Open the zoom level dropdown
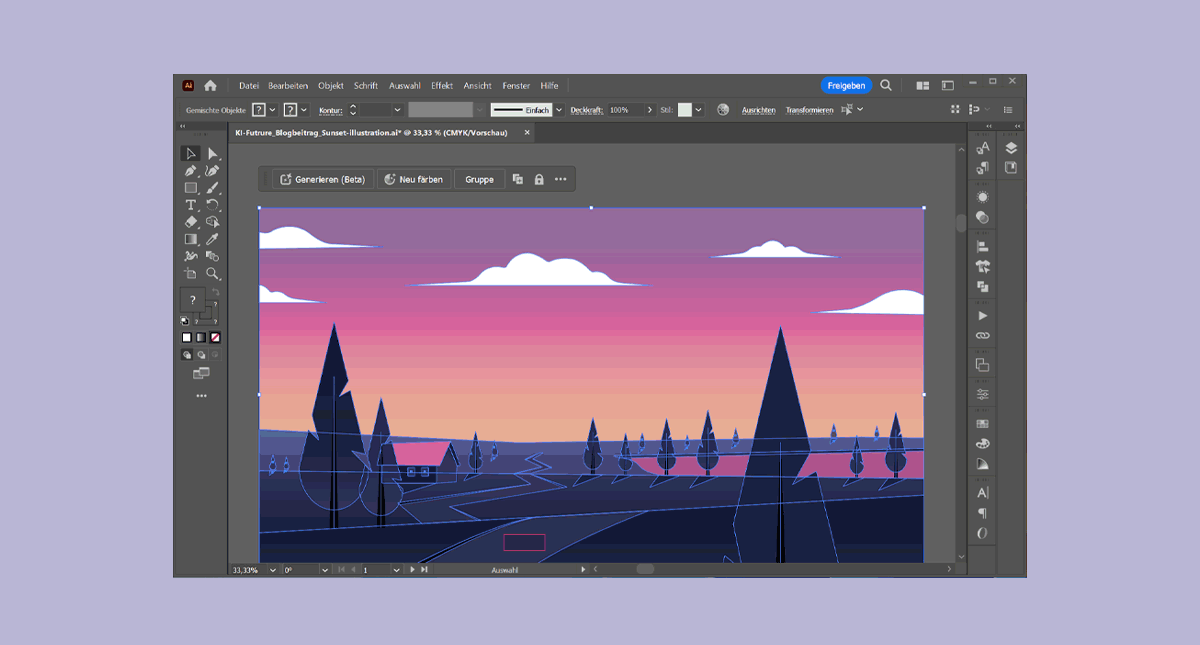Image resolution: width=1200 pixels, height=645 pixels. [x=274, y=570]
